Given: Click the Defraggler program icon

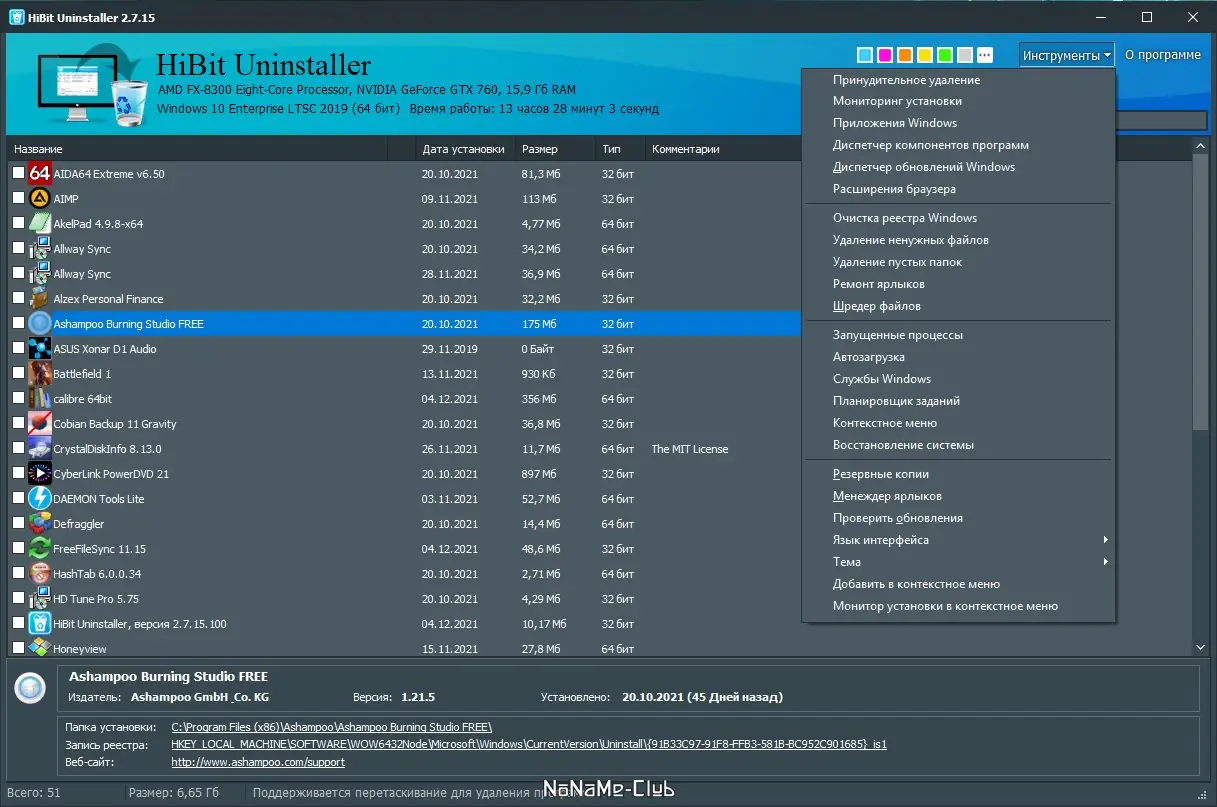Looking at the screenshot, I should pos(40,523).
